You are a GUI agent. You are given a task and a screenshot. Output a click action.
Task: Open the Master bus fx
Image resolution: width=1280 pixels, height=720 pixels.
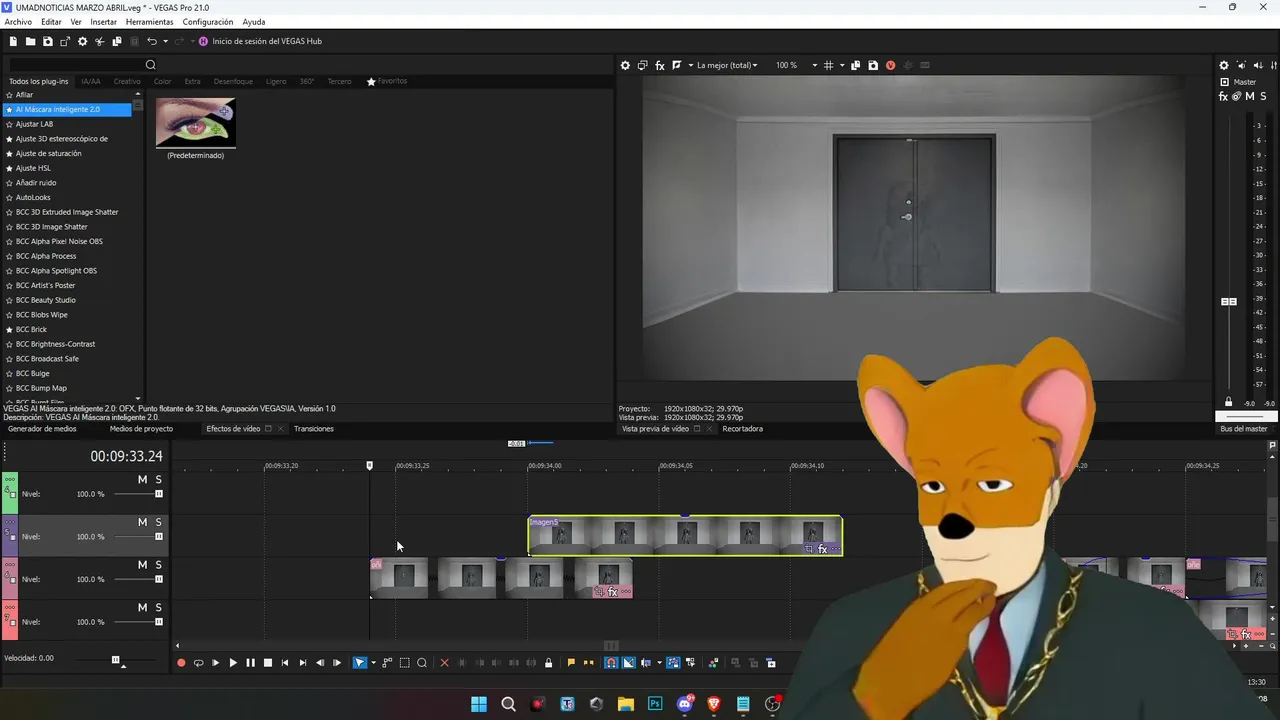tap(1224, 97)
